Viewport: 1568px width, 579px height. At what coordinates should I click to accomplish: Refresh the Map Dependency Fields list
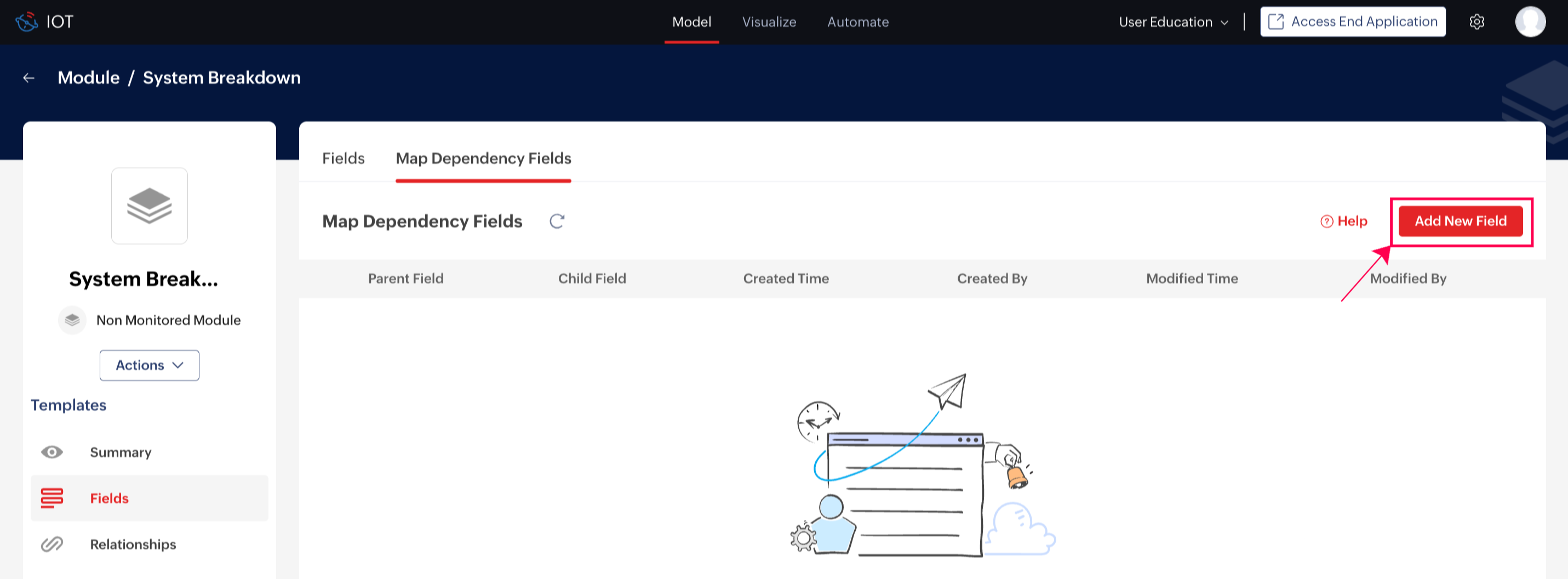click(x=557, y=222)
